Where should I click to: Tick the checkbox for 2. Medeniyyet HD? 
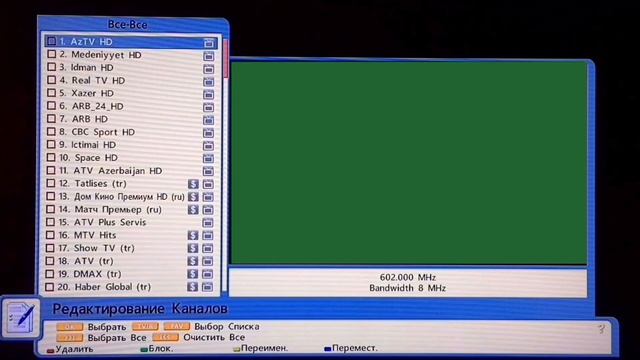pos(51,54)
